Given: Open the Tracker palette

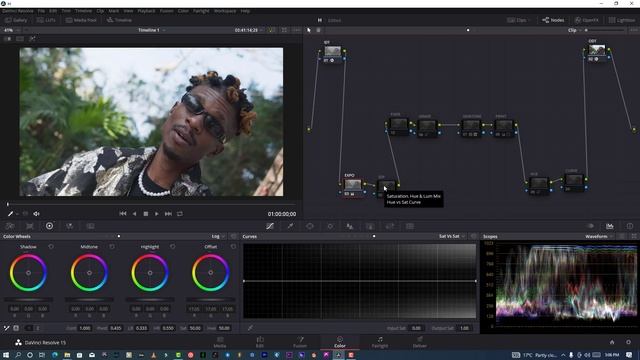Looking at the screenshot, I should point(330,226).
